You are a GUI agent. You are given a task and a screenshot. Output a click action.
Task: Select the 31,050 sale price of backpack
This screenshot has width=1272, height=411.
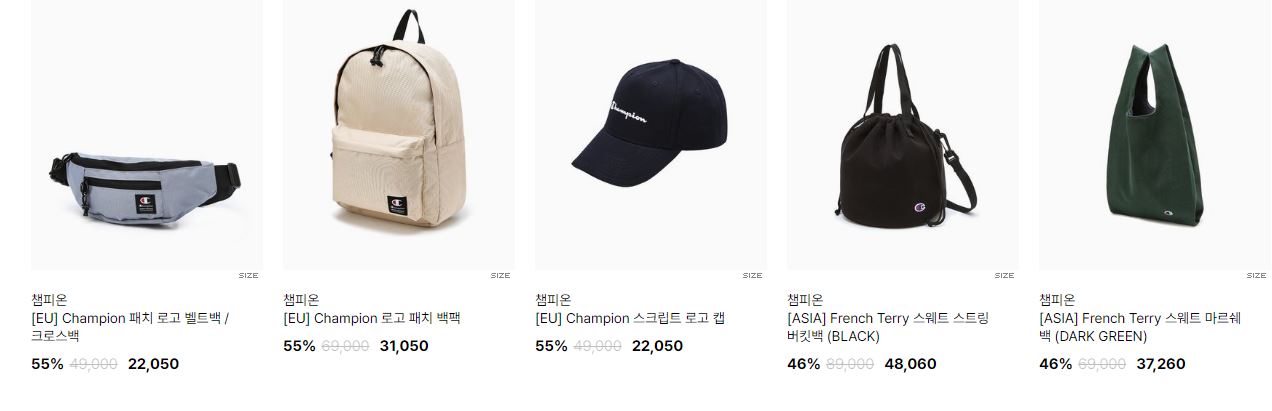pyautogui.click(x=404, y=346)
